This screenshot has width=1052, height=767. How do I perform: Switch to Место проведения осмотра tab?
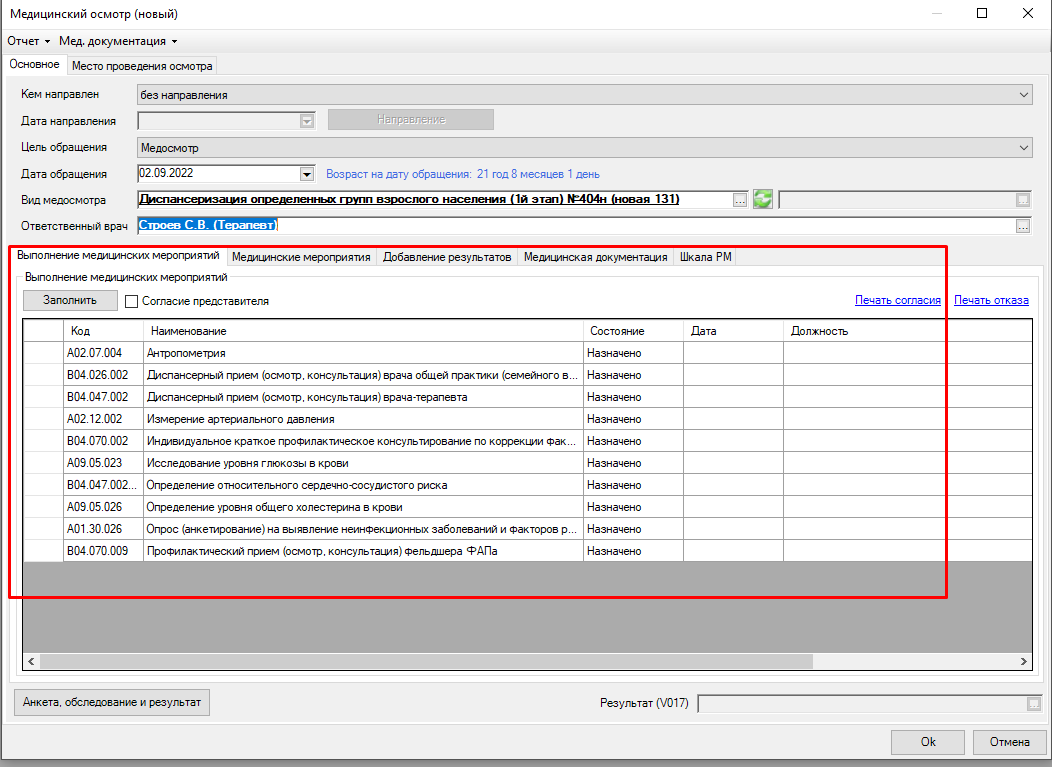[142, 66]
